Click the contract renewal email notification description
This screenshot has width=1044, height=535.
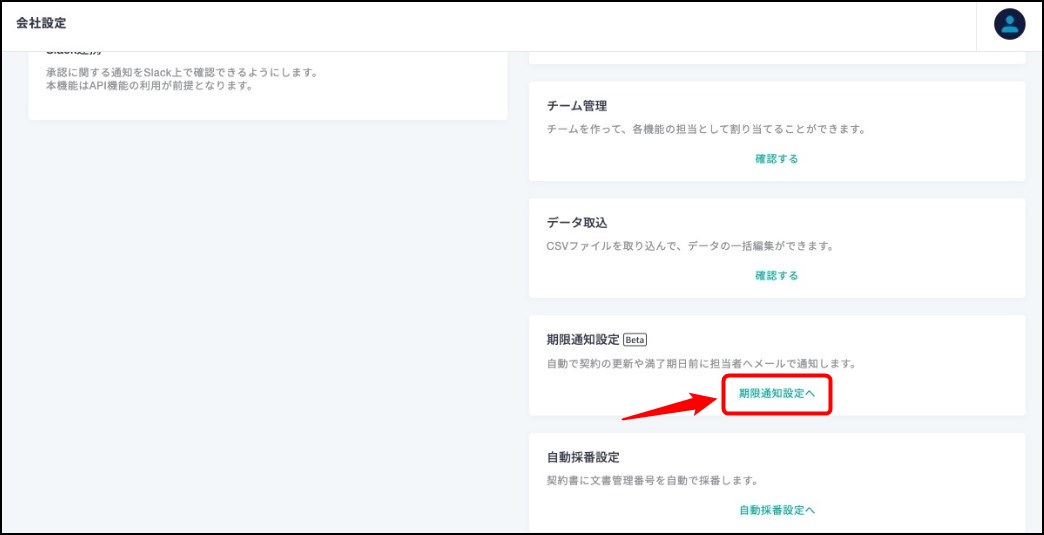tap(700, 363)
